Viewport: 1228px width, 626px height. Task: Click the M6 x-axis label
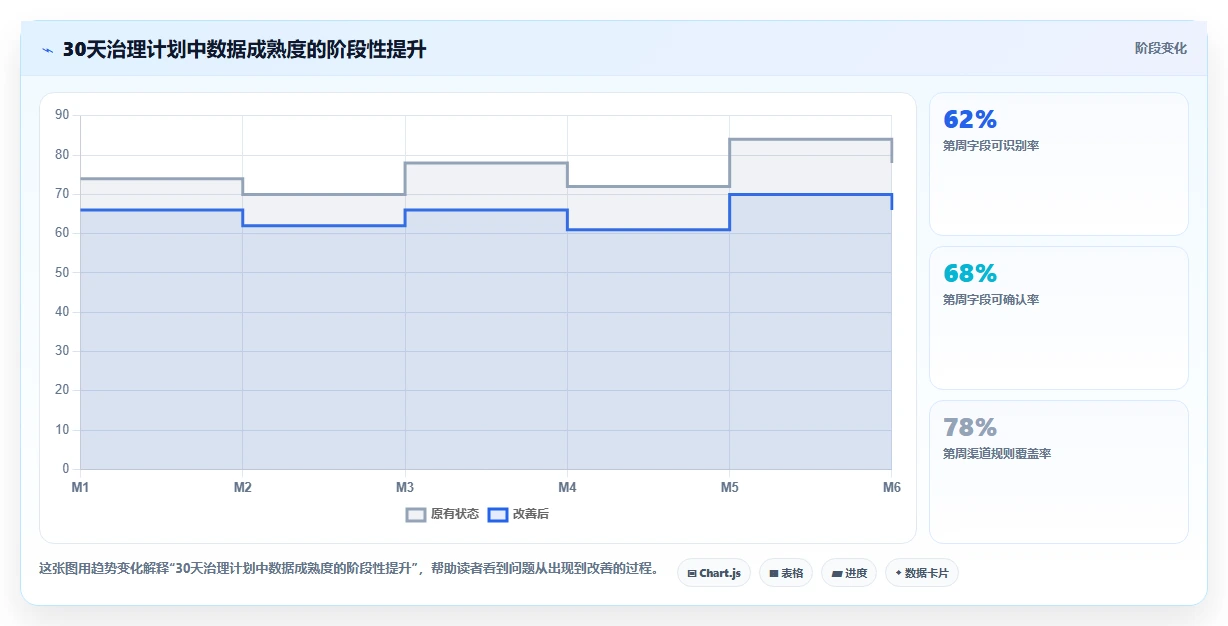891,487
